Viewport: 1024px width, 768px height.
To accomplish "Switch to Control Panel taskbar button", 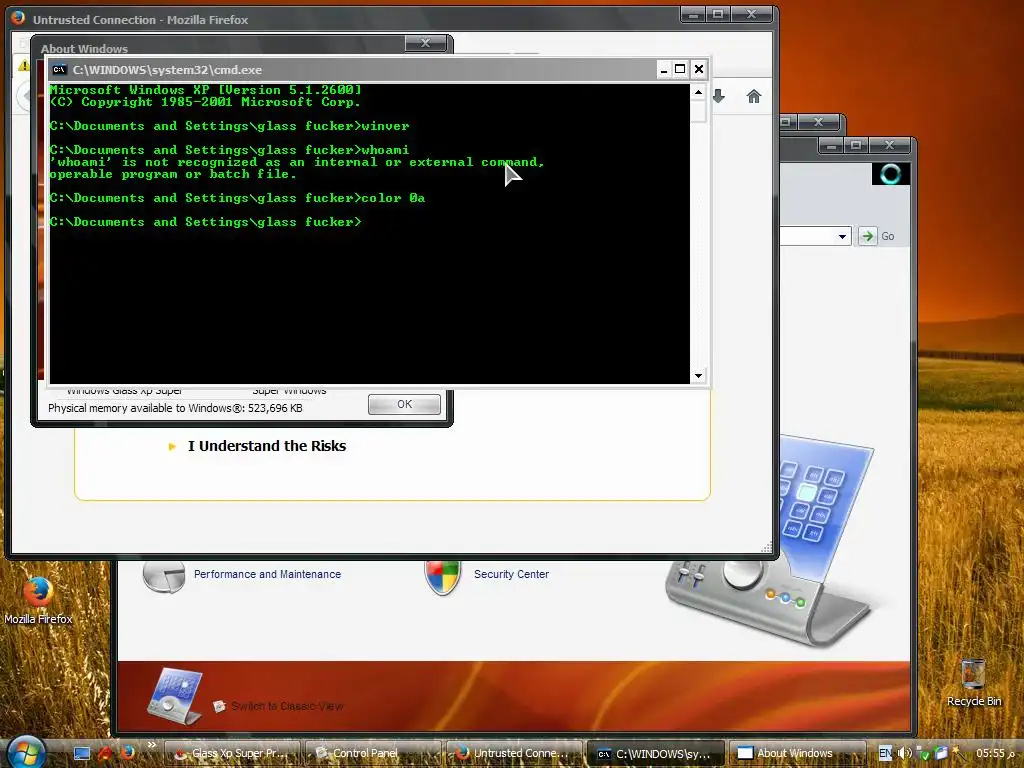I will click(374, 753).
